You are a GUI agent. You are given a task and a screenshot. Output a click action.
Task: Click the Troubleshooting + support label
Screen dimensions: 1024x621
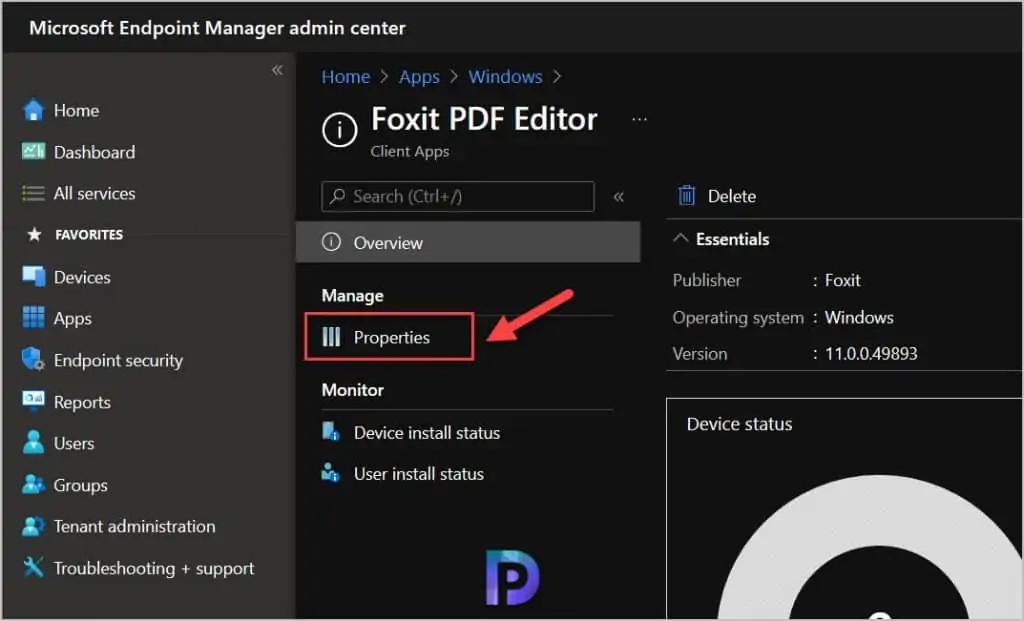[x=153, y=568]
